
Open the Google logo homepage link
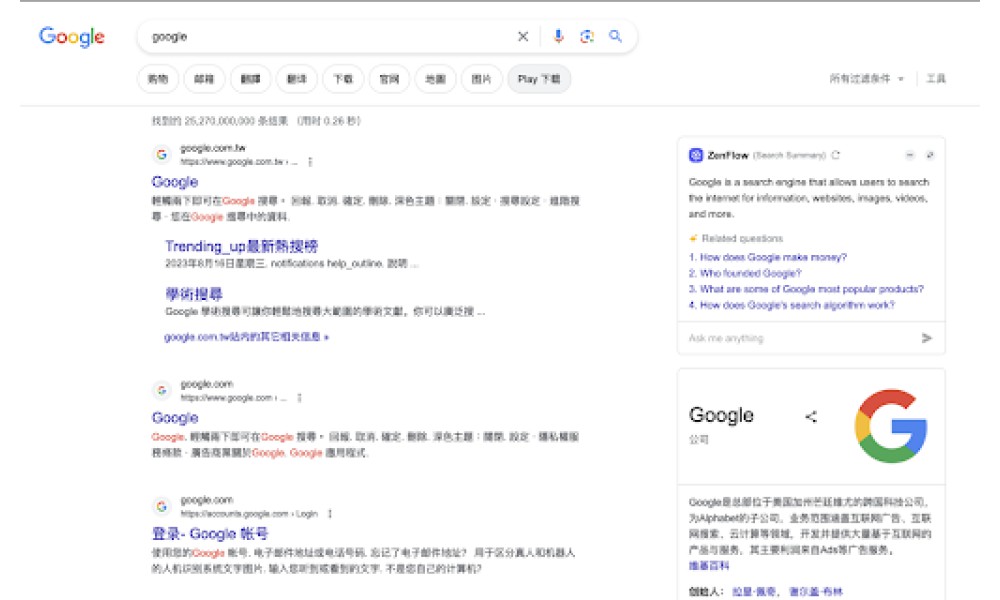click(71, 37)
